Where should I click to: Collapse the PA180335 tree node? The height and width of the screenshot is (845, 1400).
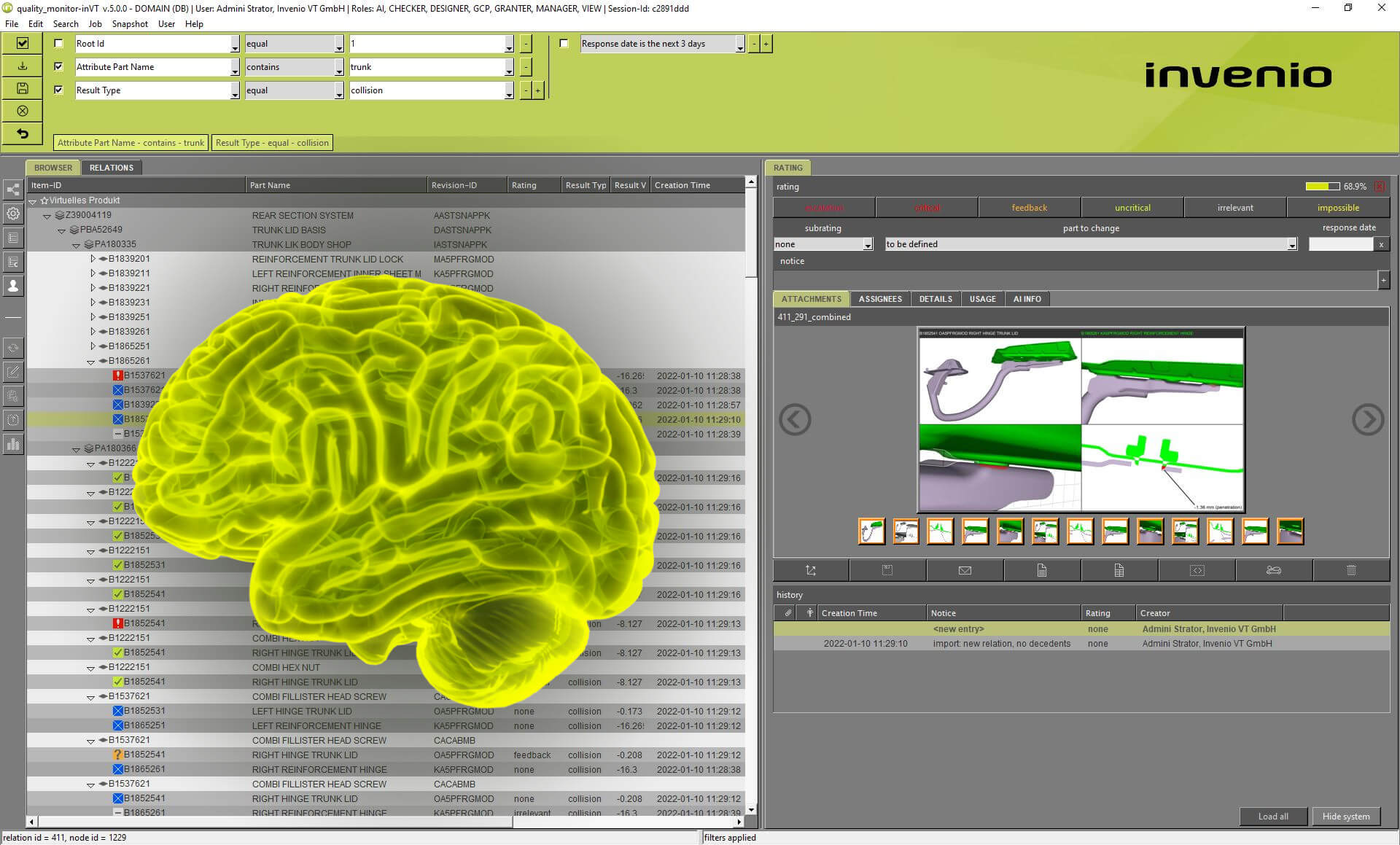click(76, 245)
